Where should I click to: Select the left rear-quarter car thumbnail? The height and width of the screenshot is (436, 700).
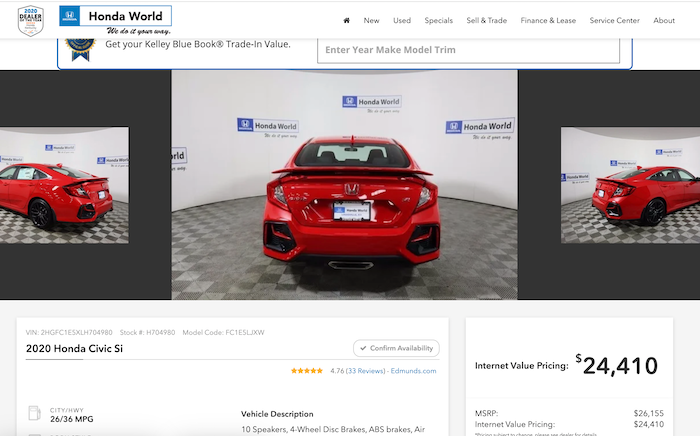click(64, 185)
